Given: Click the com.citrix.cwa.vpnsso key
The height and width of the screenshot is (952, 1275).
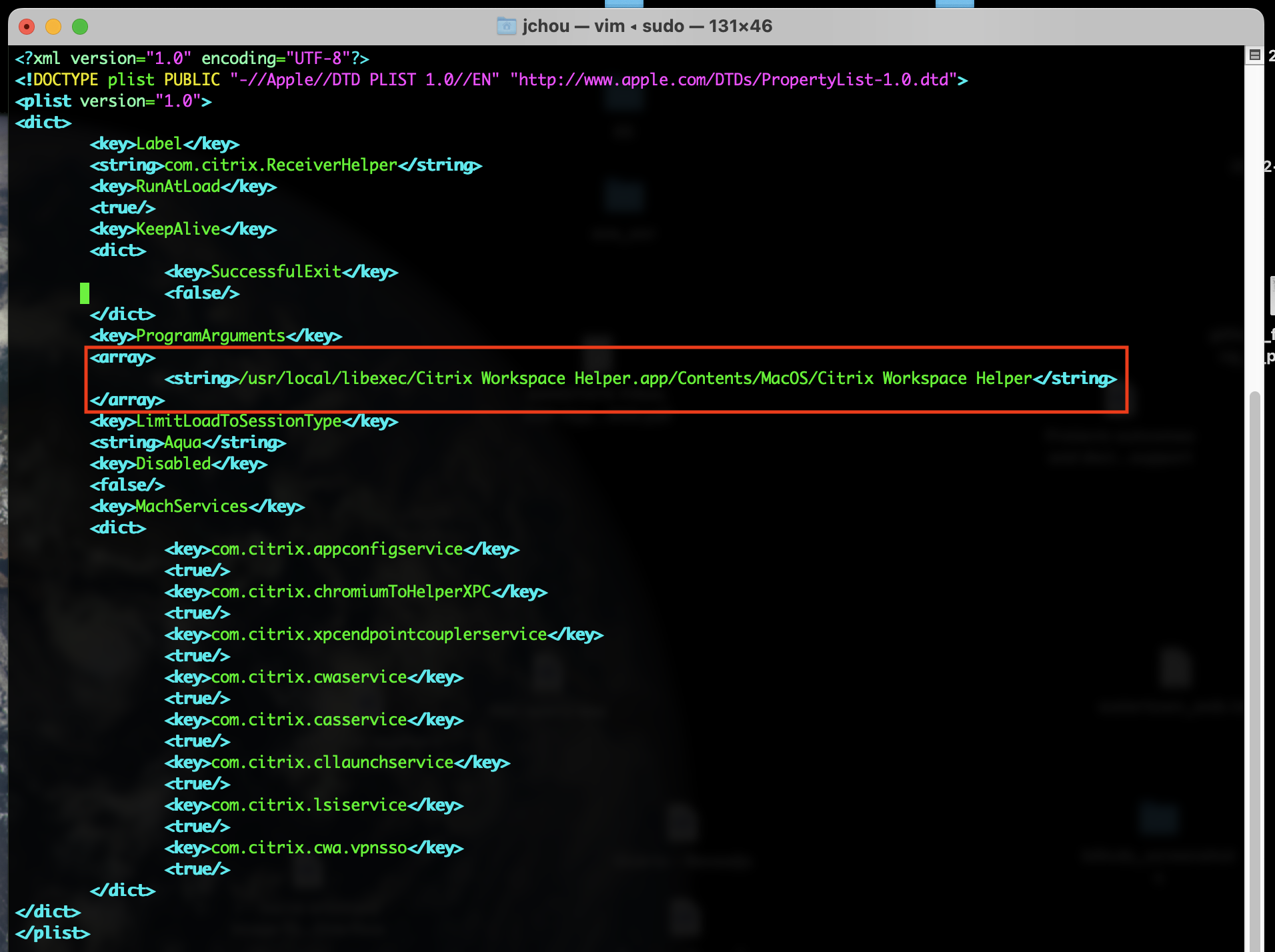Looking at the screenshot, I should (314, 848).
